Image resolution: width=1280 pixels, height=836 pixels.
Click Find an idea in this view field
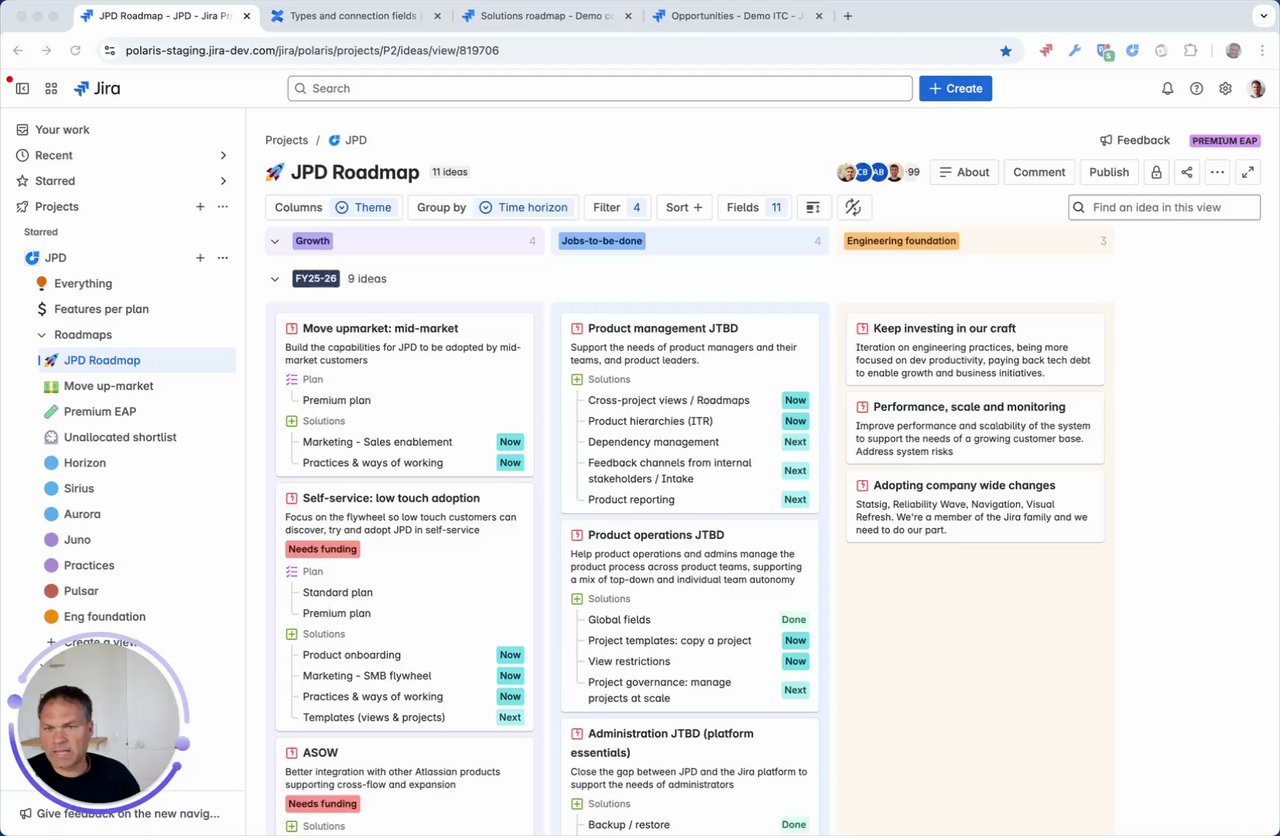(1164, 207)
